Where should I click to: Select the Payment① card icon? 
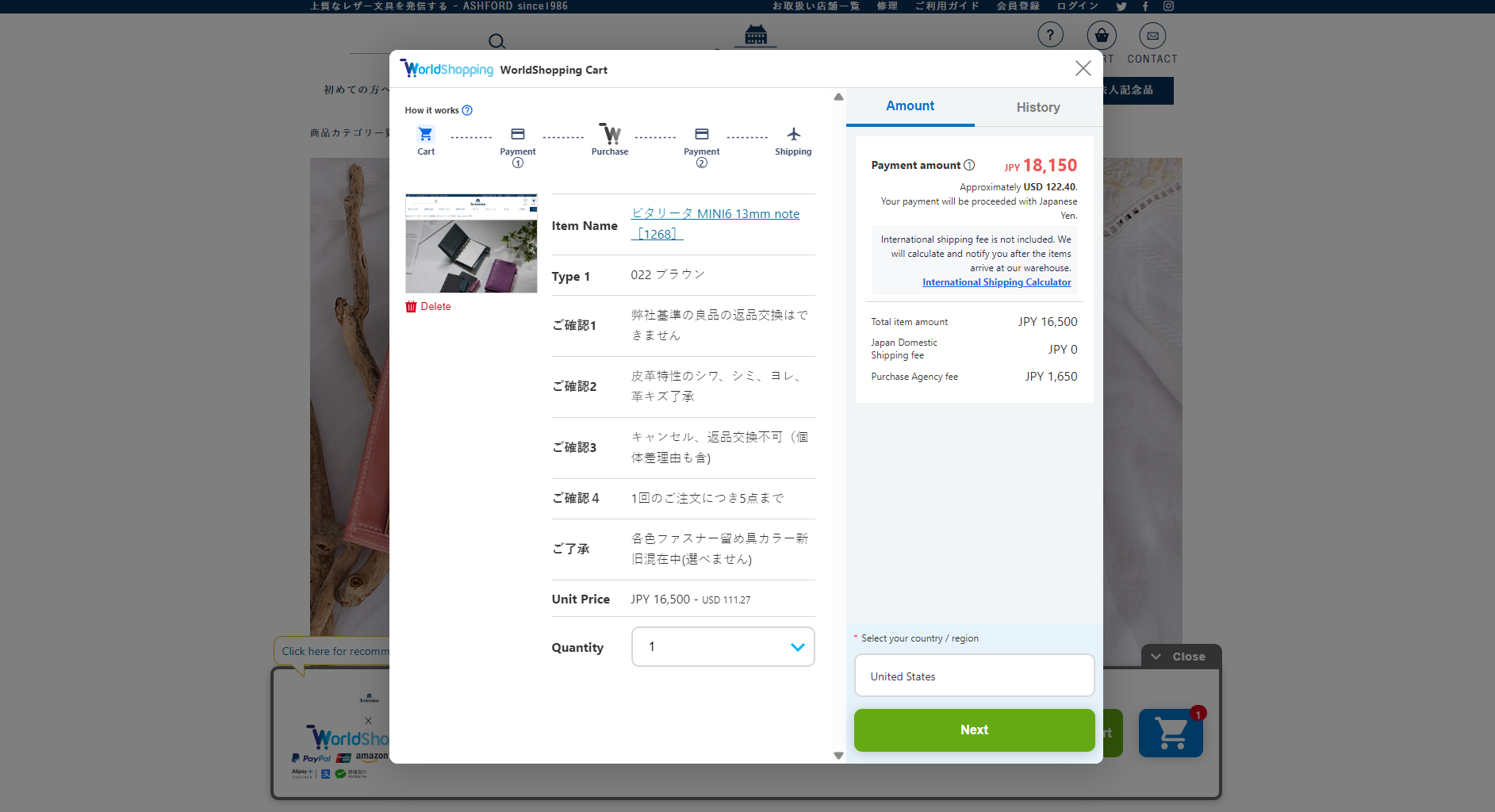click(x=518, y=135)
